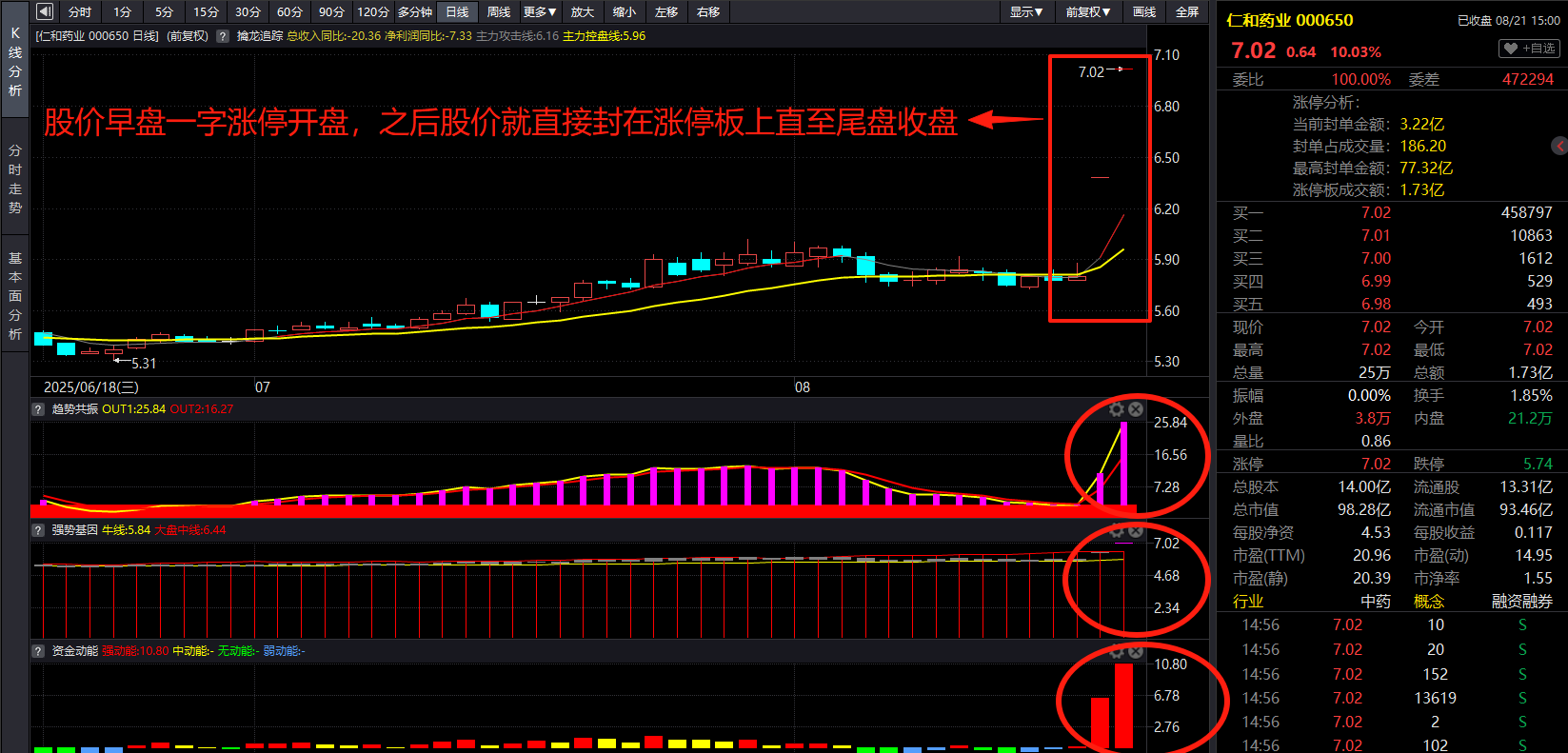Image resolution: width=1568 pixels, height=753 pixels.
Task: Select the 30分 period
Action: [248, 11]
